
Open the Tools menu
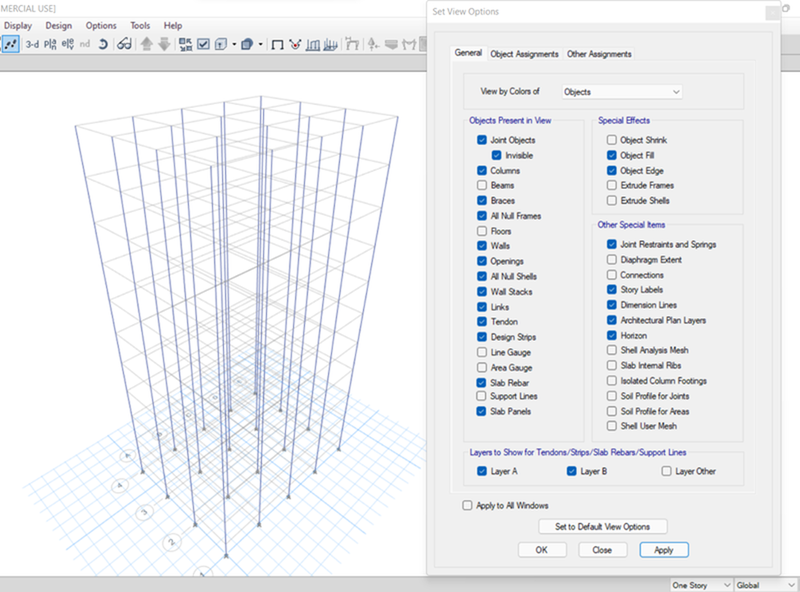coord(140,26)
